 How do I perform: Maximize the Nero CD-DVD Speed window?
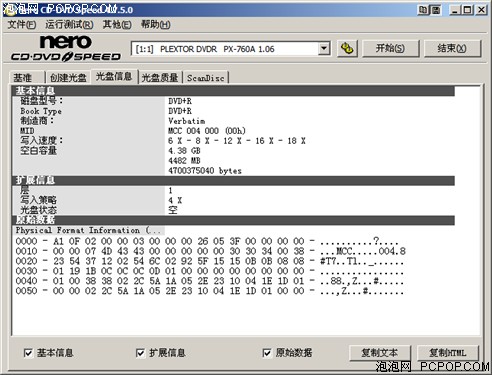click(x=467, y=10)
